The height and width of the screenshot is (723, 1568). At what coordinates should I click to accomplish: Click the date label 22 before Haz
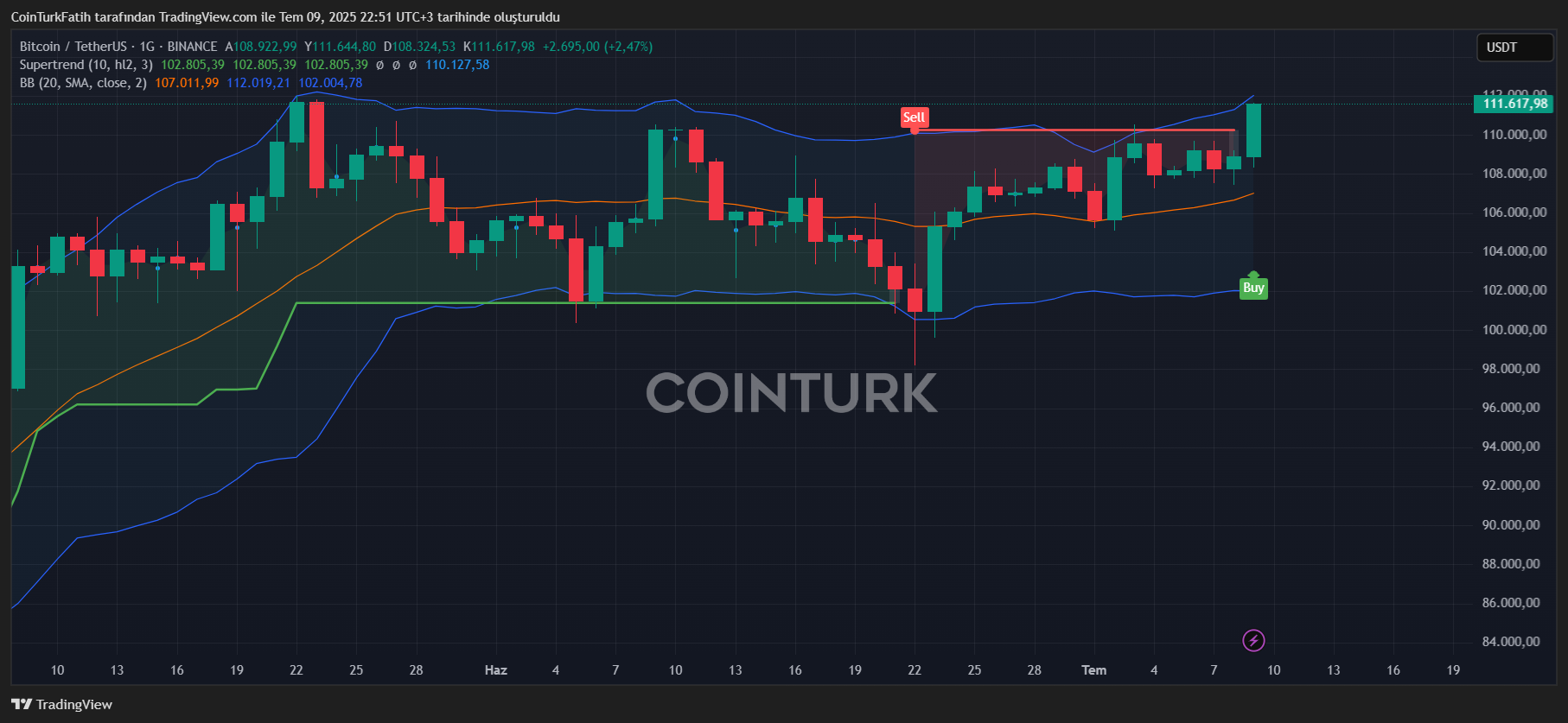[x=296, y=670]
